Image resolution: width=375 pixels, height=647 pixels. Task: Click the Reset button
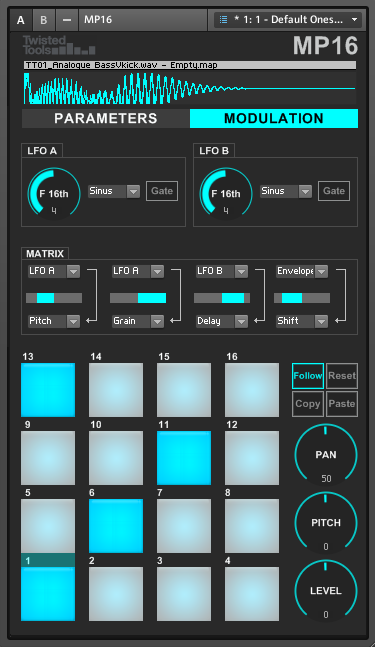click(342, 376)
